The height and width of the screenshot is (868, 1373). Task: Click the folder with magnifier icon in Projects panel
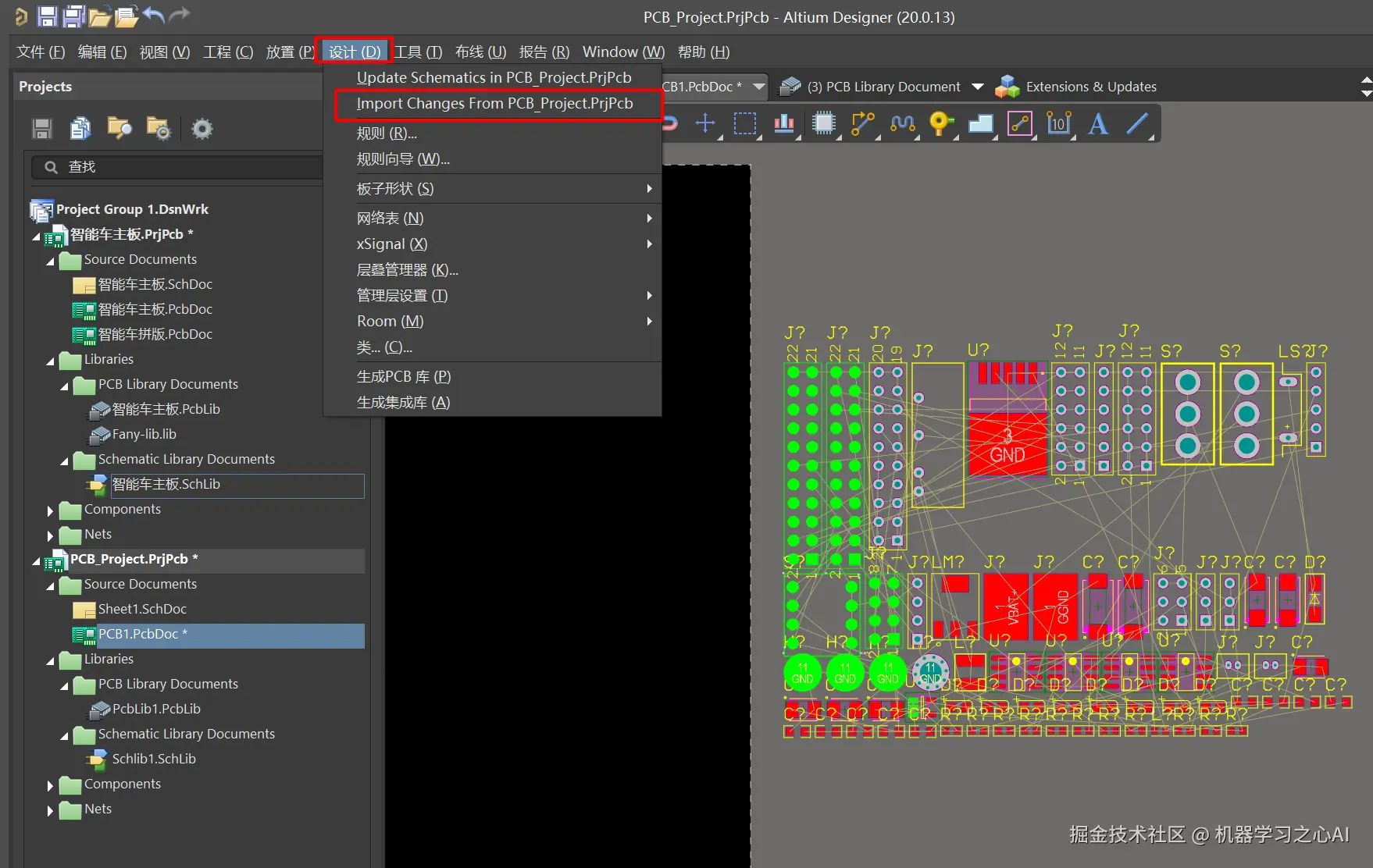[x=119, y=128]
